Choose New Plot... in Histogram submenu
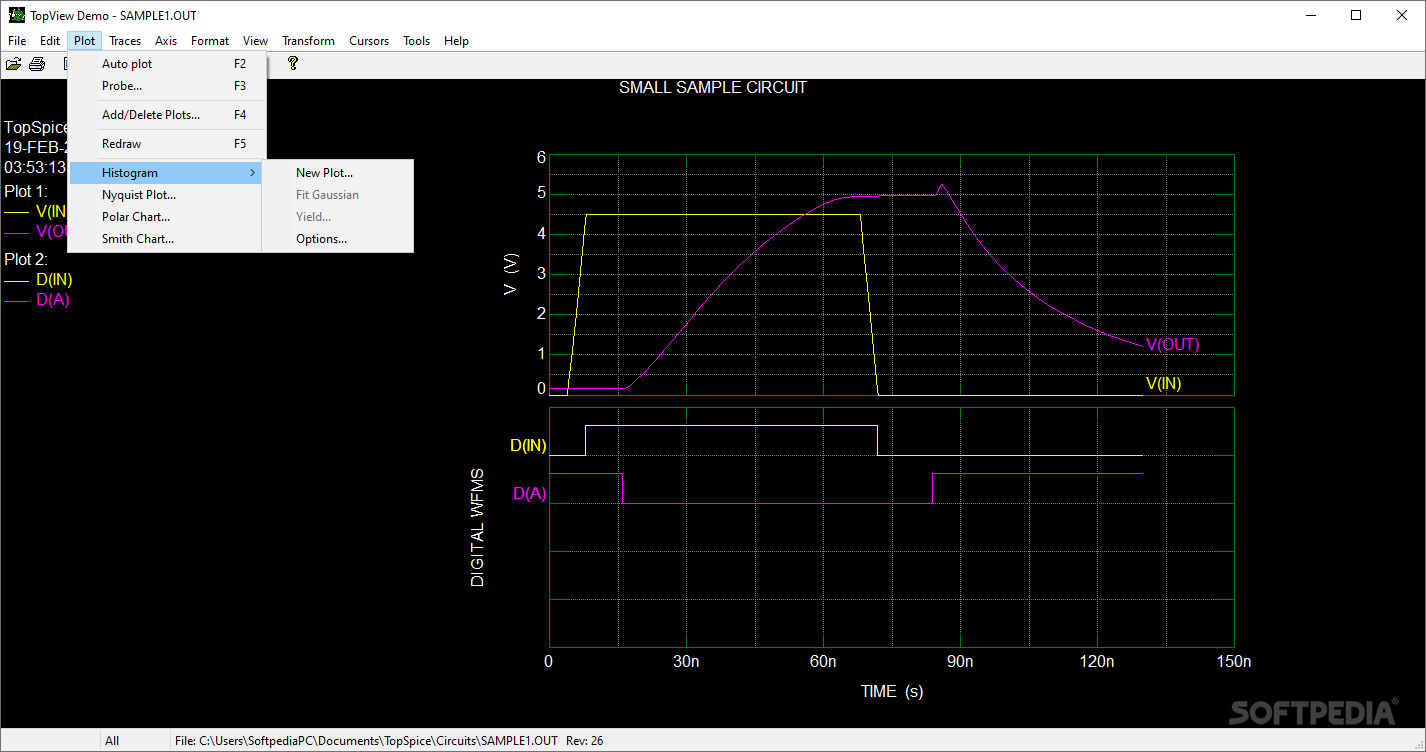Viewport: 1426px width, 752px height. click(x=338, y=173)
